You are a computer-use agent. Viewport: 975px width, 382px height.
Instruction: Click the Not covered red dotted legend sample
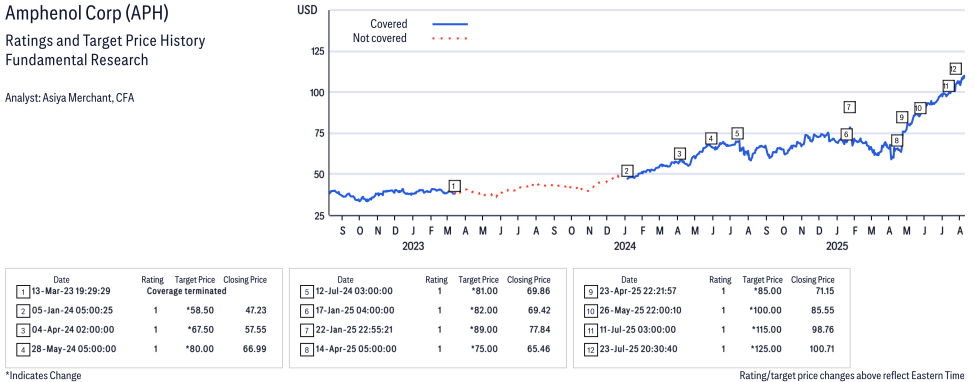[x=449, y=39]
